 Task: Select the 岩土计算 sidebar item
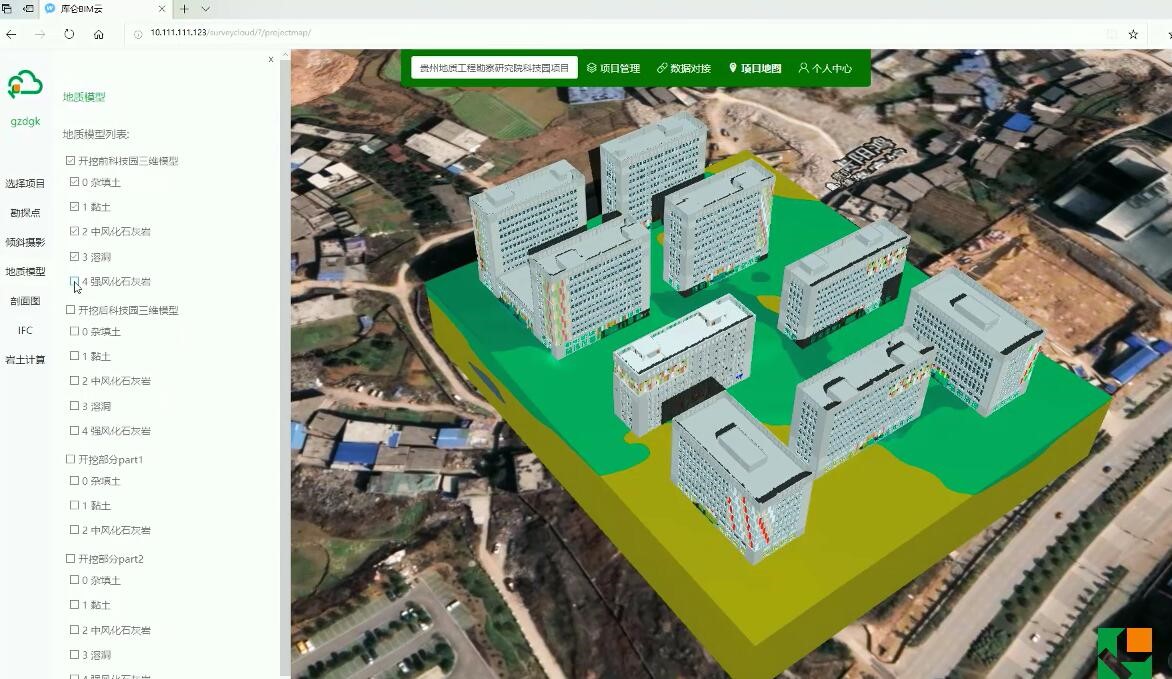[x=25, y=360]
